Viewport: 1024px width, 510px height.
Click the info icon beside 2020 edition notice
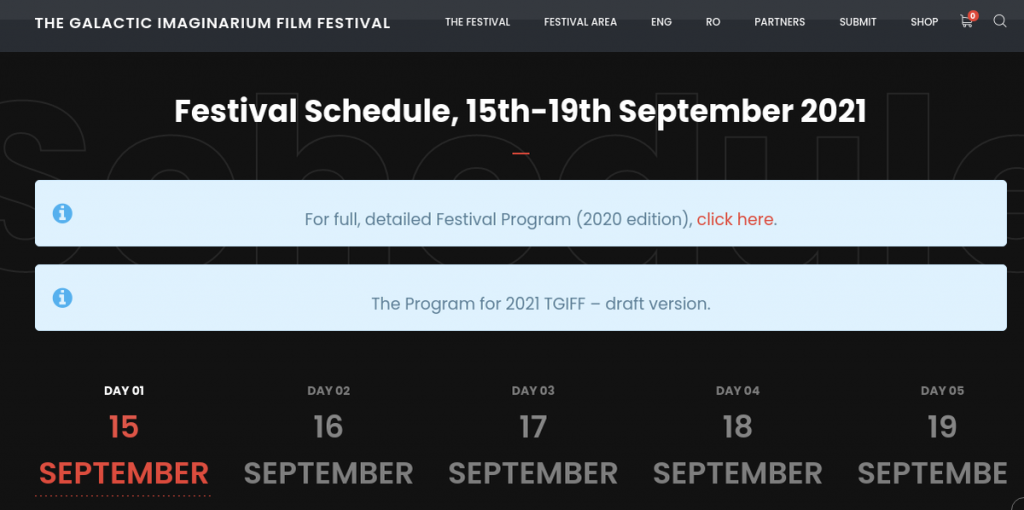point(62,213)
